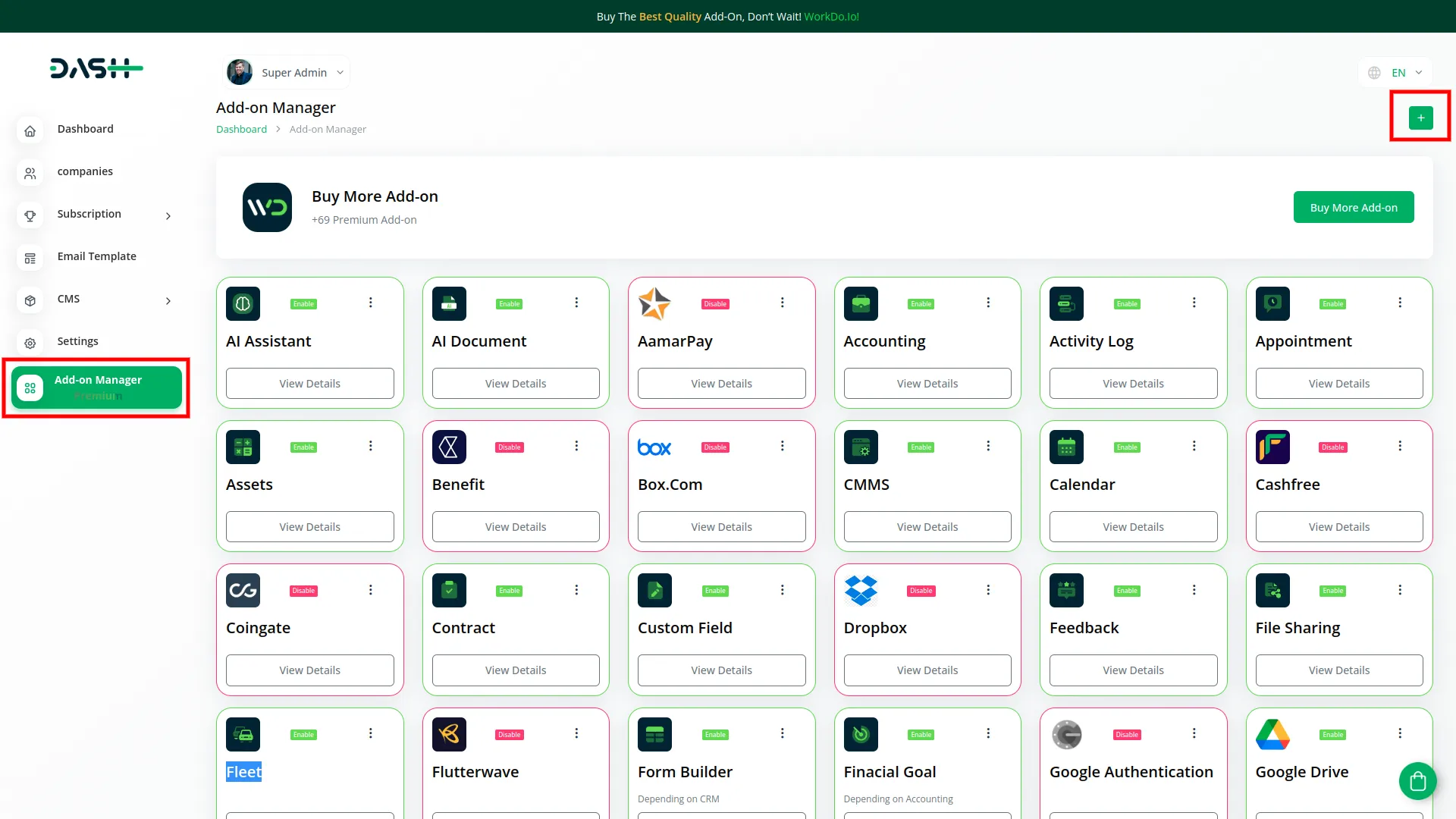
Task: Toggle the Disable badge on Coingate
Action: (x=303, y=591)
